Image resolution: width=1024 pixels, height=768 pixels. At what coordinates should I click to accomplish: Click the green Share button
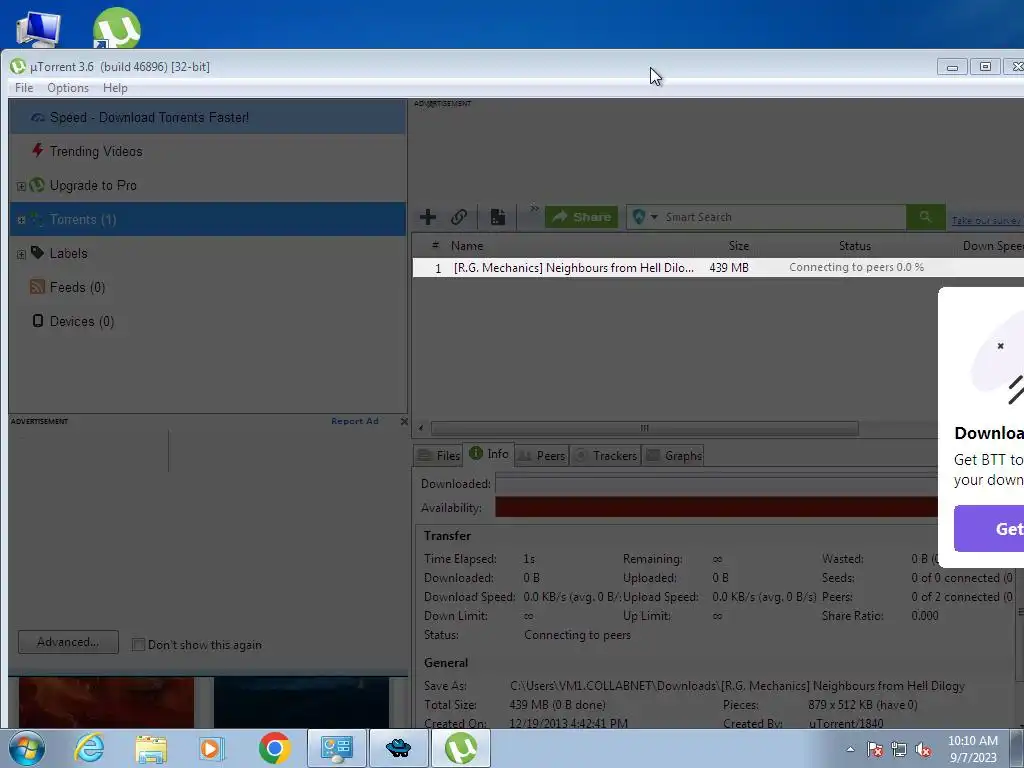coord(581,217)
